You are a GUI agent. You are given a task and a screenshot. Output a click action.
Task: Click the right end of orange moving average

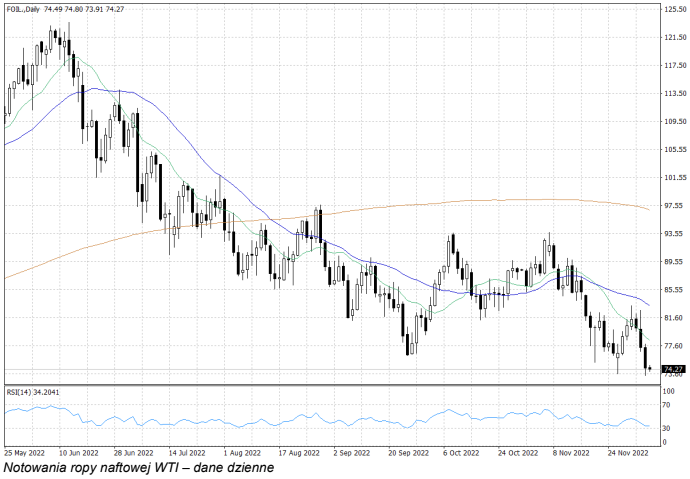point(649,209)
